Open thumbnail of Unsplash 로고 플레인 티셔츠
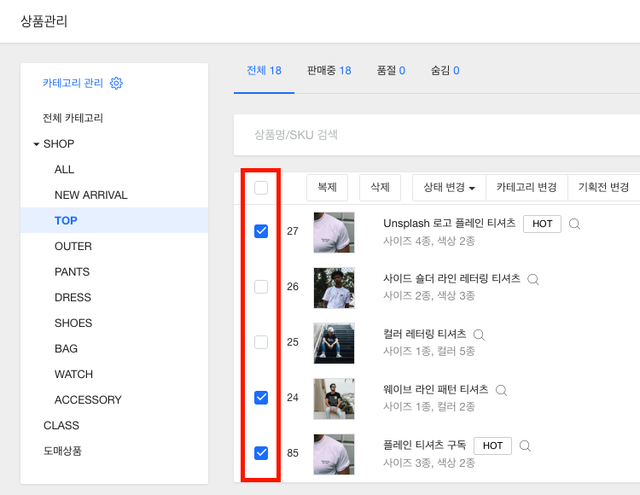 click(334, 233)
